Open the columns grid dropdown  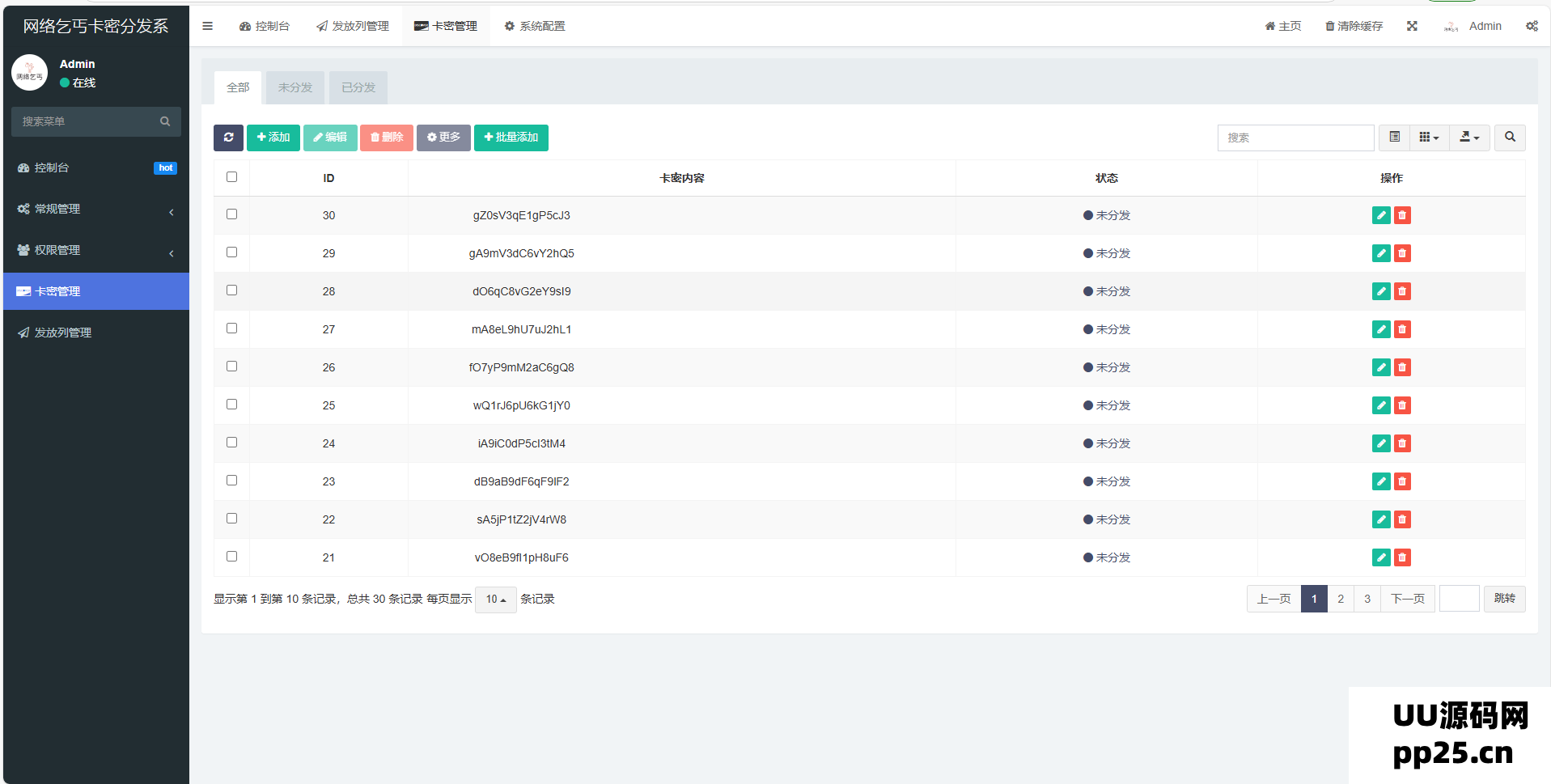coord(1429,138)
